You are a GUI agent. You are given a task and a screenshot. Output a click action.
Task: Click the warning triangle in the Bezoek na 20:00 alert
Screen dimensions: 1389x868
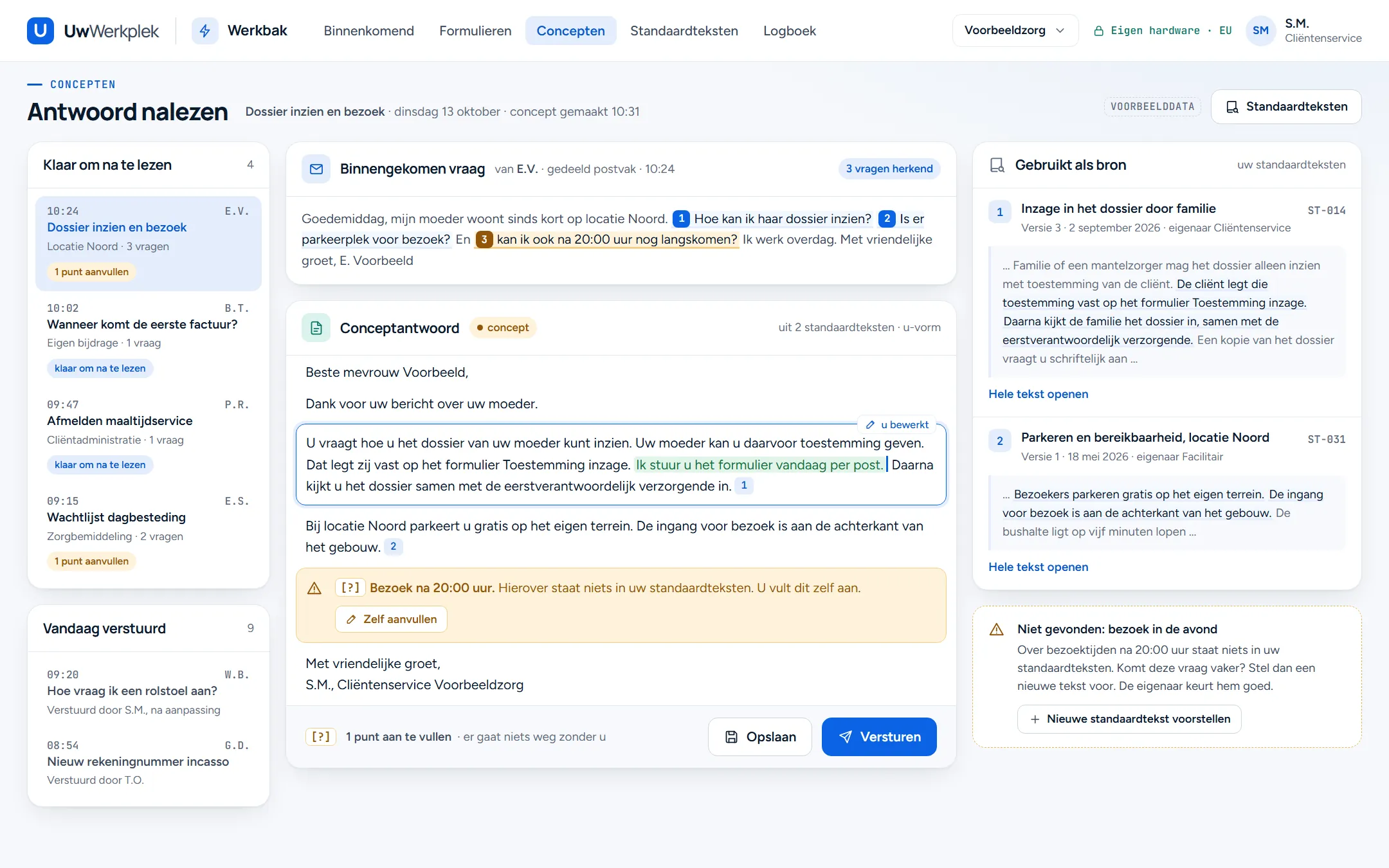click(x=314, y=588)
